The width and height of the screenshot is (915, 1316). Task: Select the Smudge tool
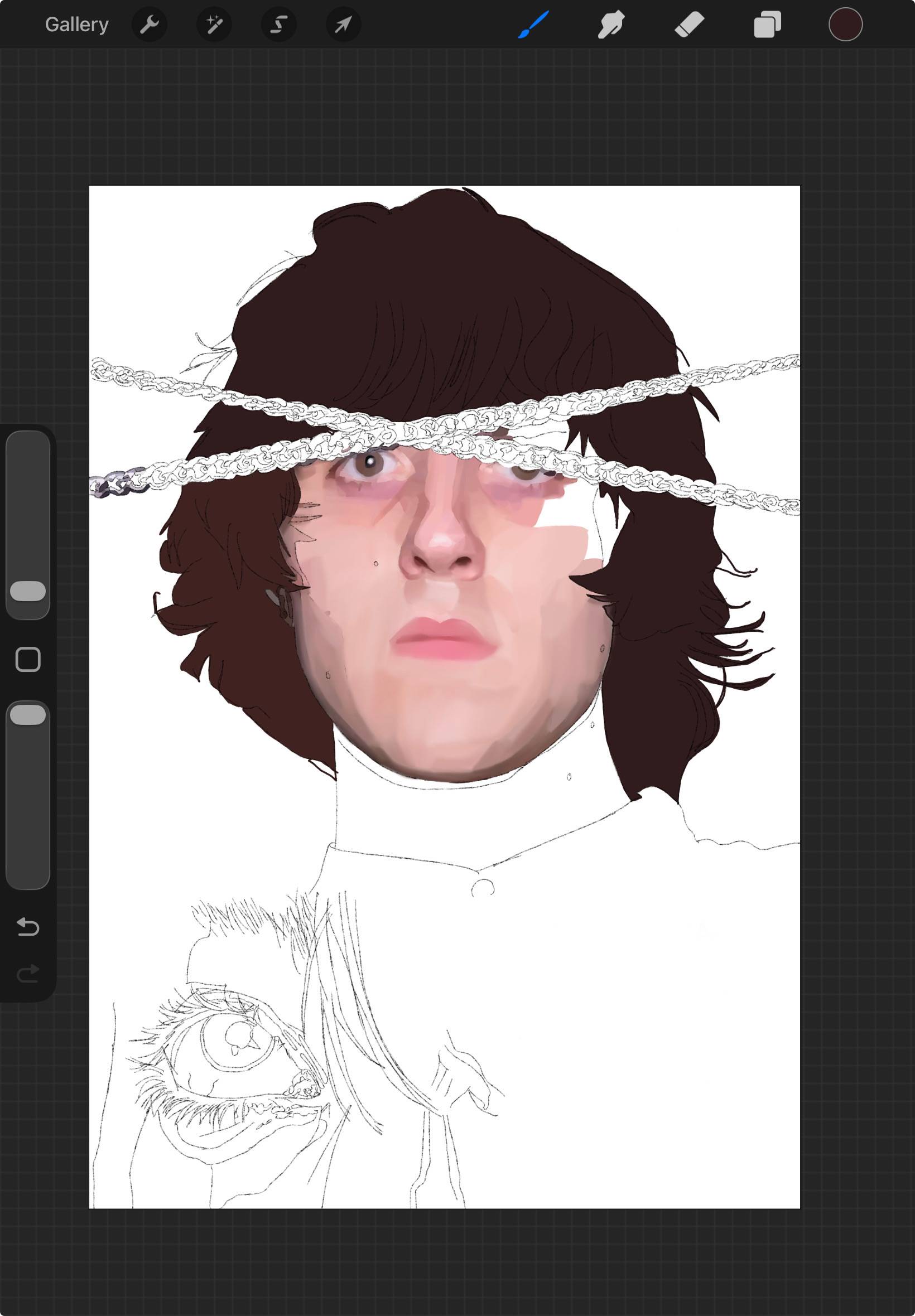(x=611, y=25)
